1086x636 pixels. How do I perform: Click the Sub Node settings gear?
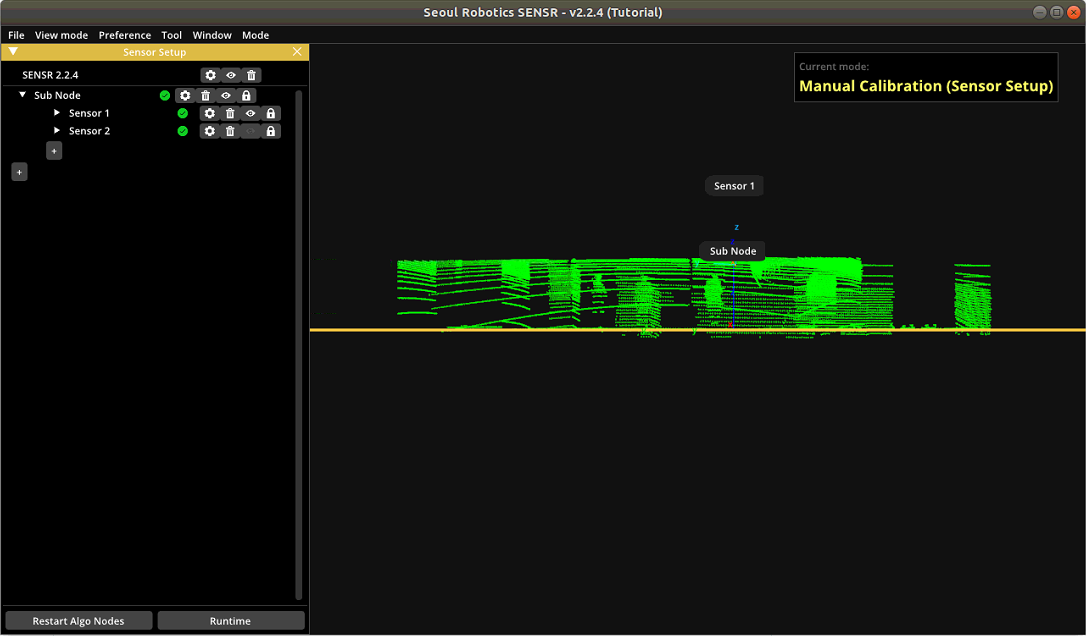click(x=185, y=96)
